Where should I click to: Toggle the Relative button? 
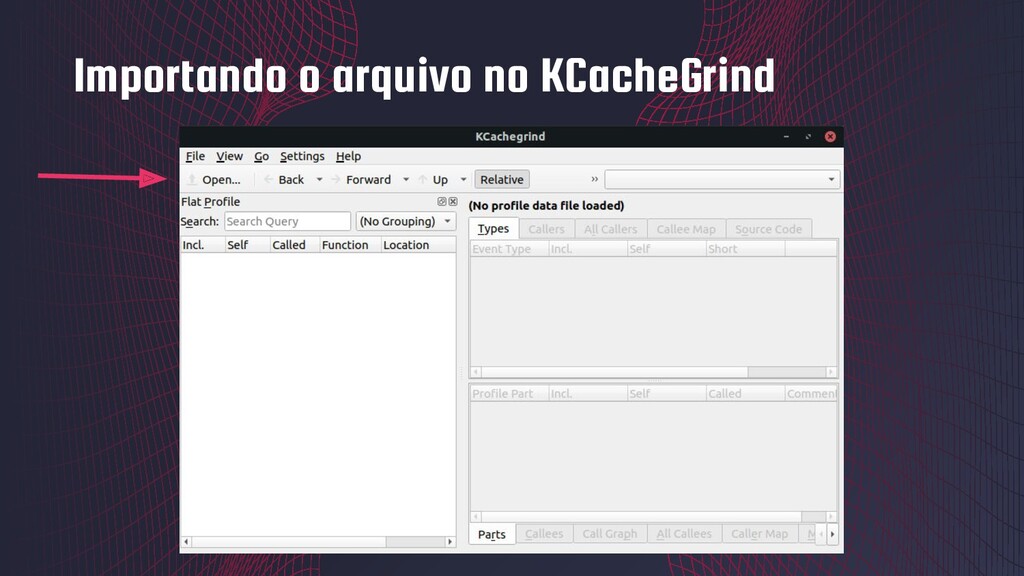502,180
